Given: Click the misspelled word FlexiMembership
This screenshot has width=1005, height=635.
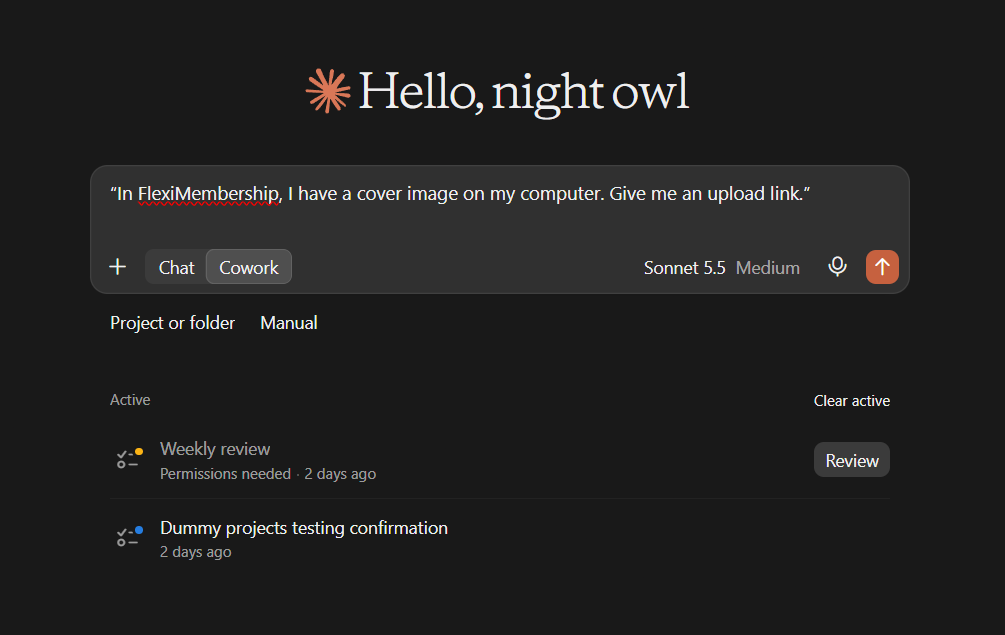Looking at the screenshot, I should [x=209, y=194].
